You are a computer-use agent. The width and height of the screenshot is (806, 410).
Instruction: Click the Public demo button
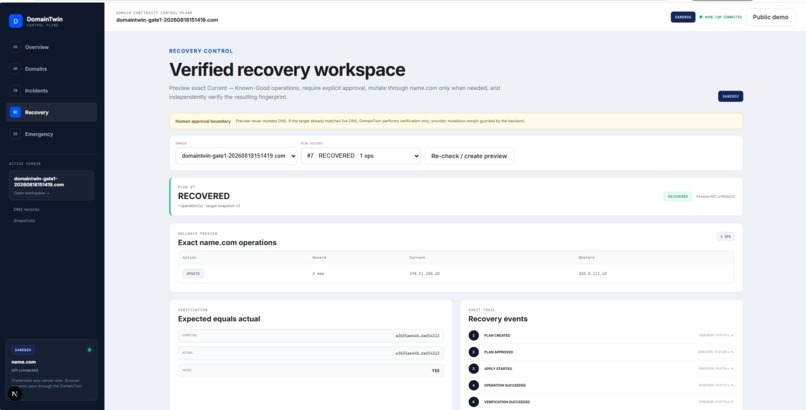tap(771, 17)
